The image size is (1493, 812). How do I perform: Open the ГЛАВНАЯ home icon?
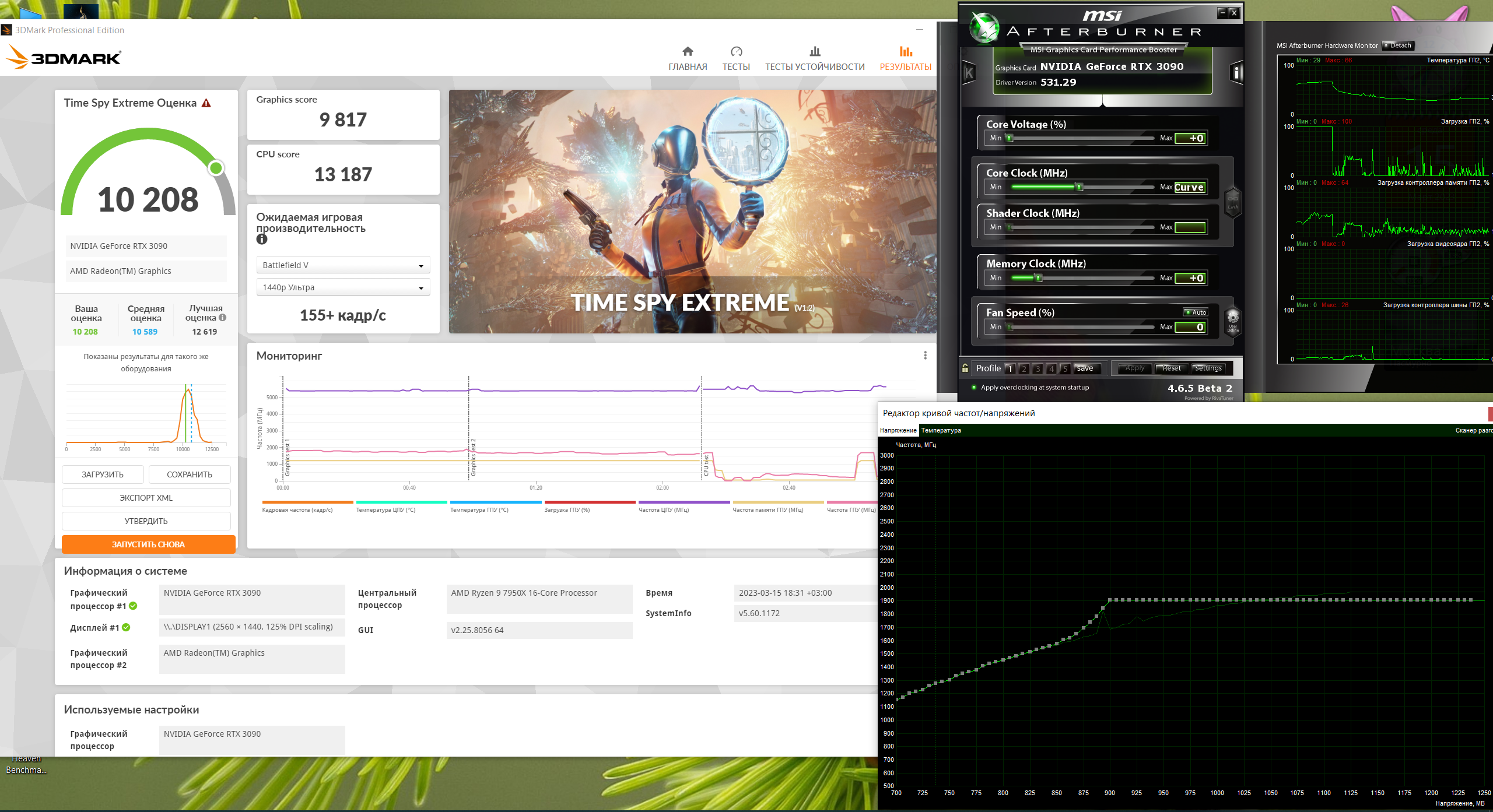[x=688, y=51]
